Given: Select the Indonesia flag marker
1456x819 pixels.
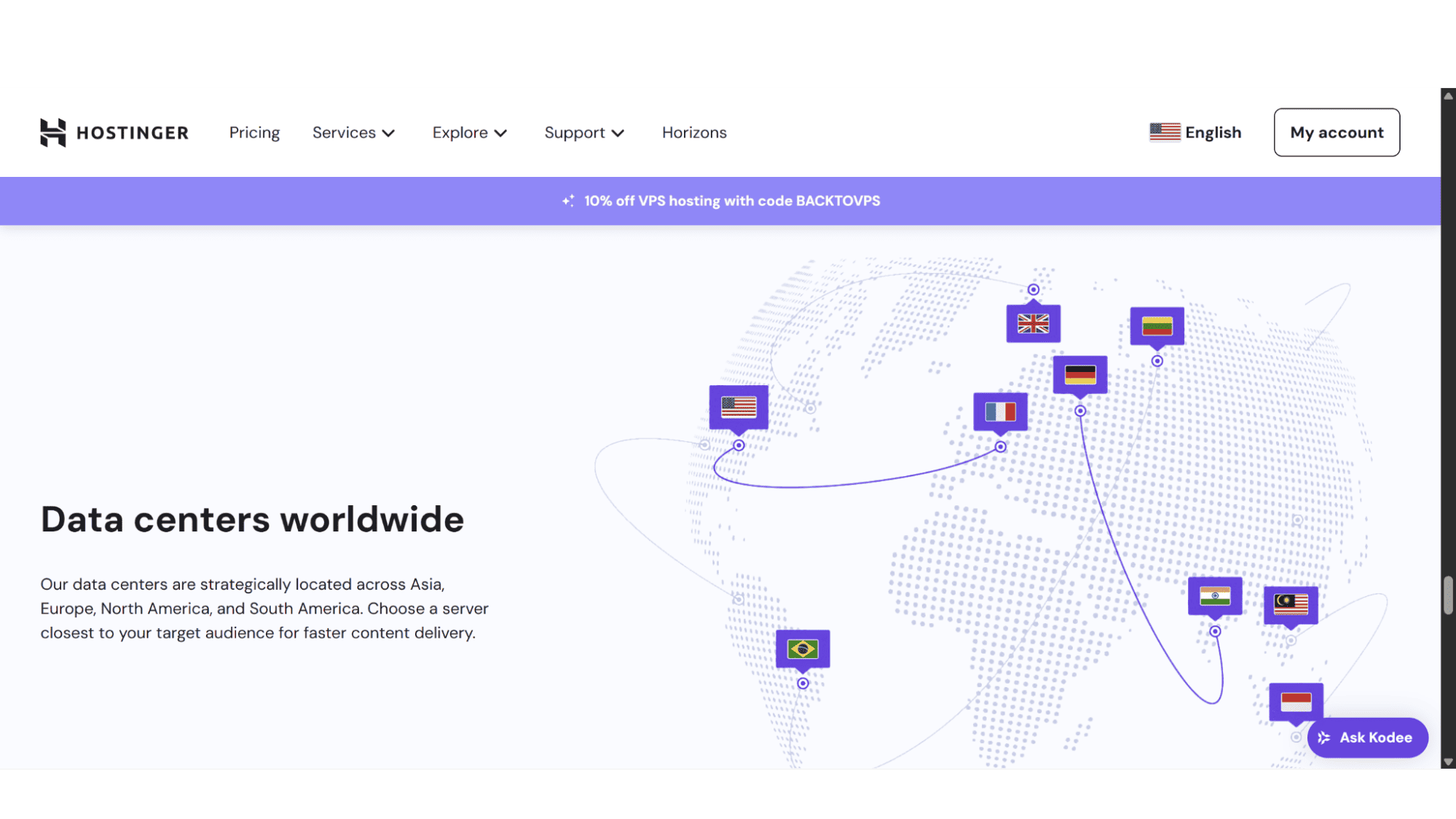Looking at the screenshot, I should click(x=1296, y=702).
